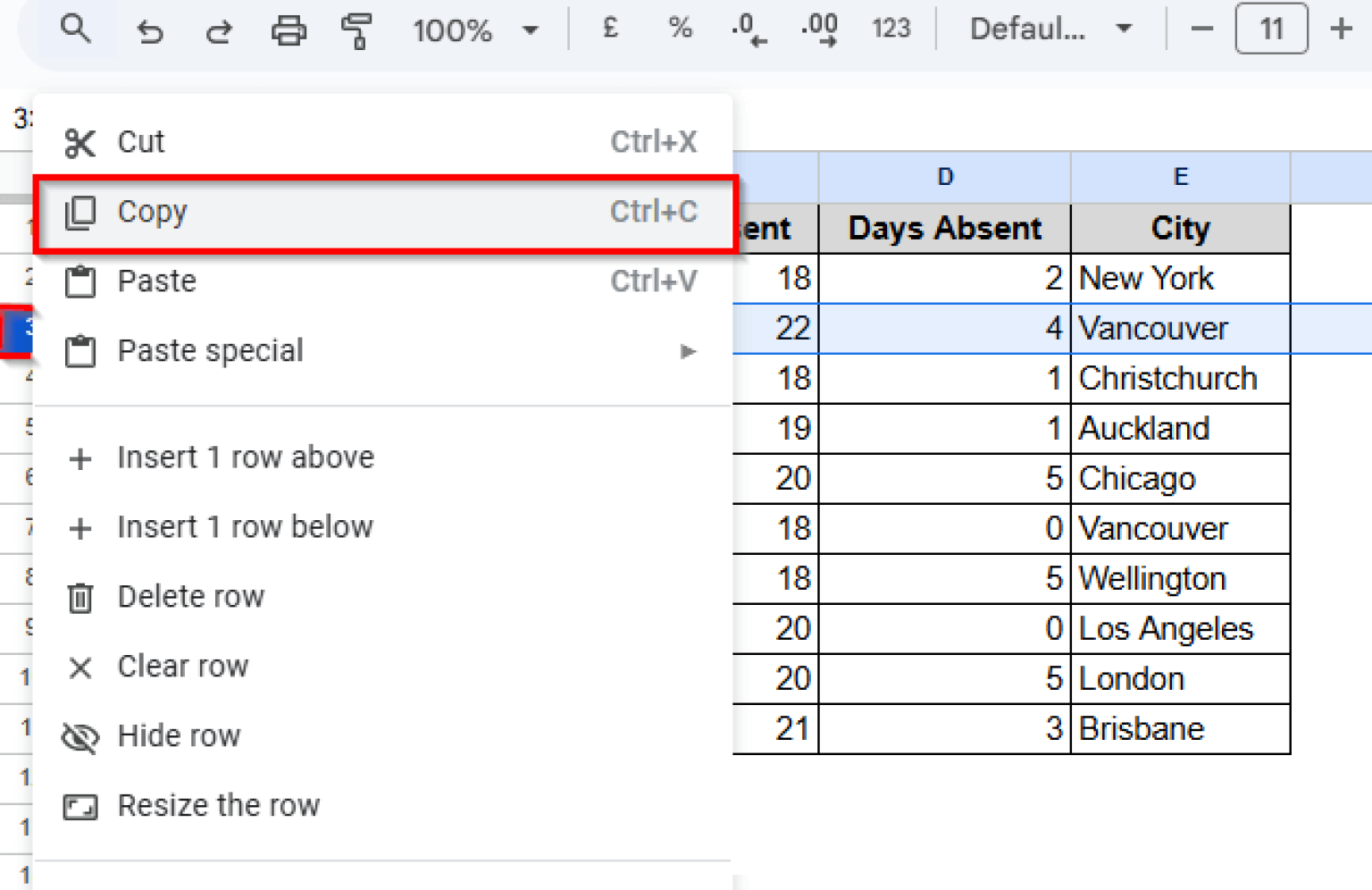Increase the font size
The width and height of the screenshot is (1372, 890).
click(x=1341, y=29)
